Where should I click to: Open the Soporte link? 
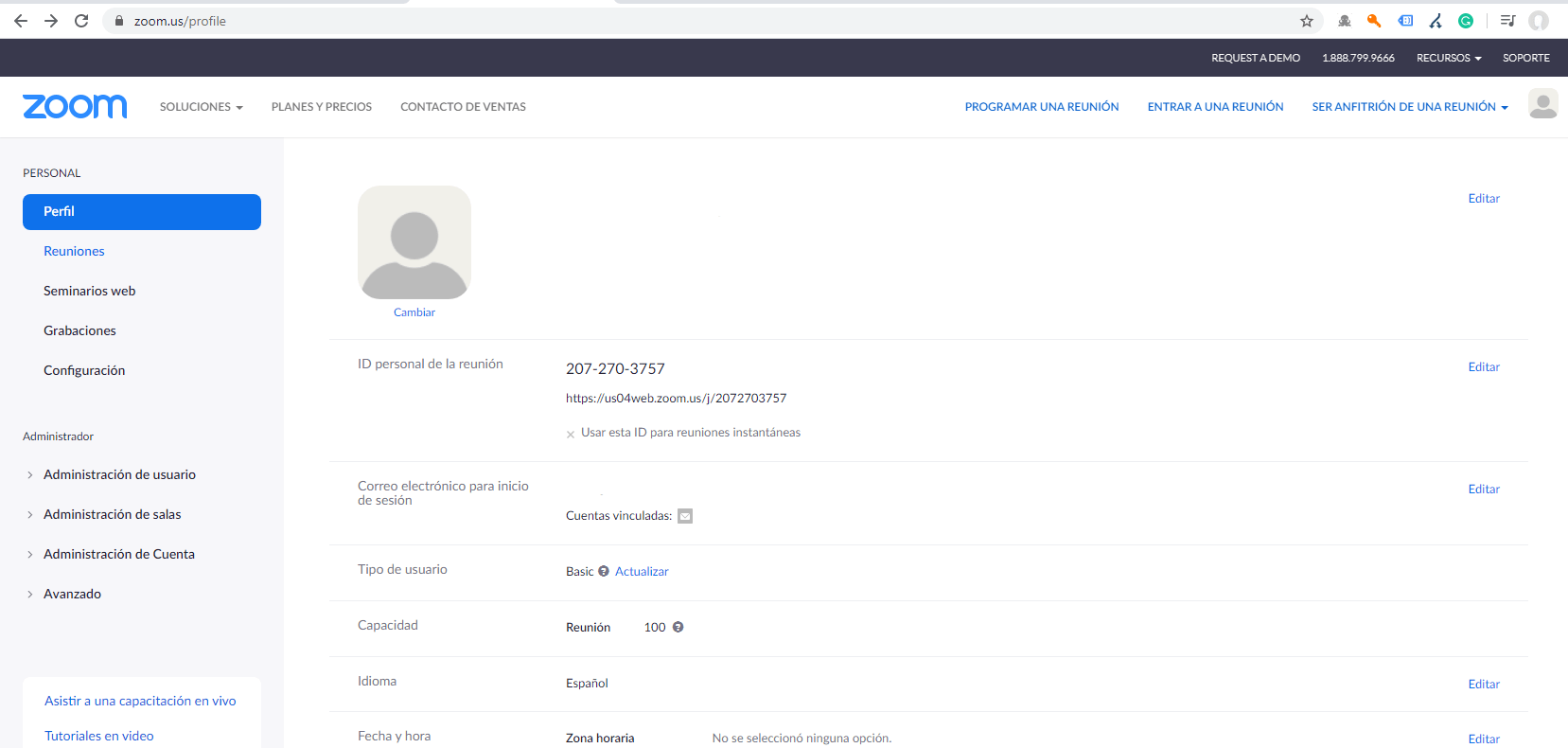click(1526, 58)
